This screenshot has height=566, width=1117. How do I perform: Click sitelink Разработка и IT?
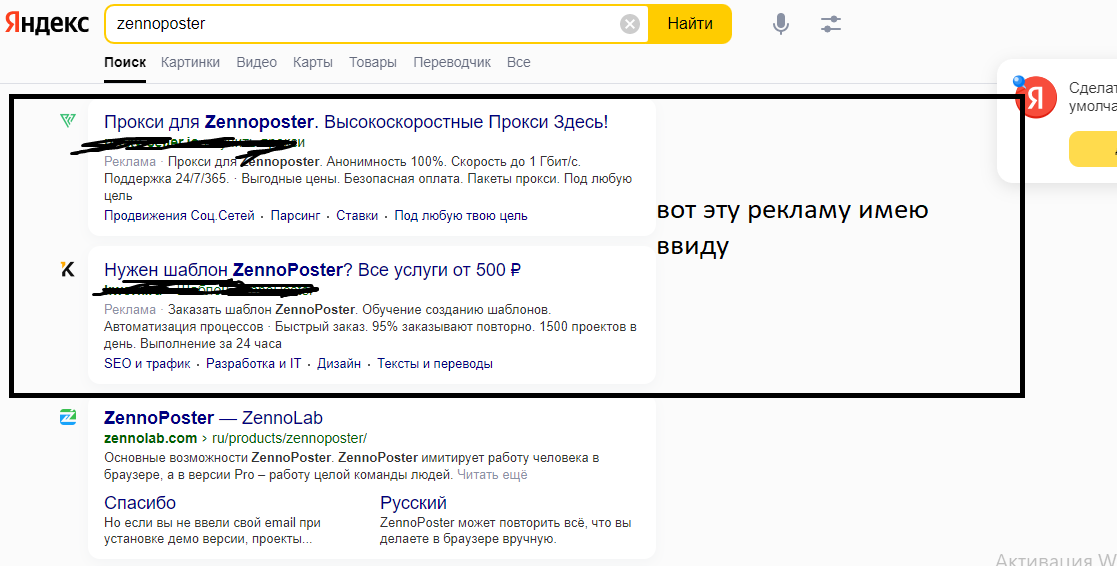(x=254, y=364)
